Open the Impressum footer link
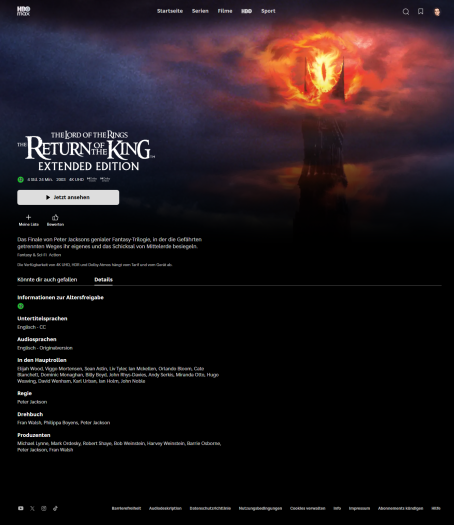 point(359,508)
